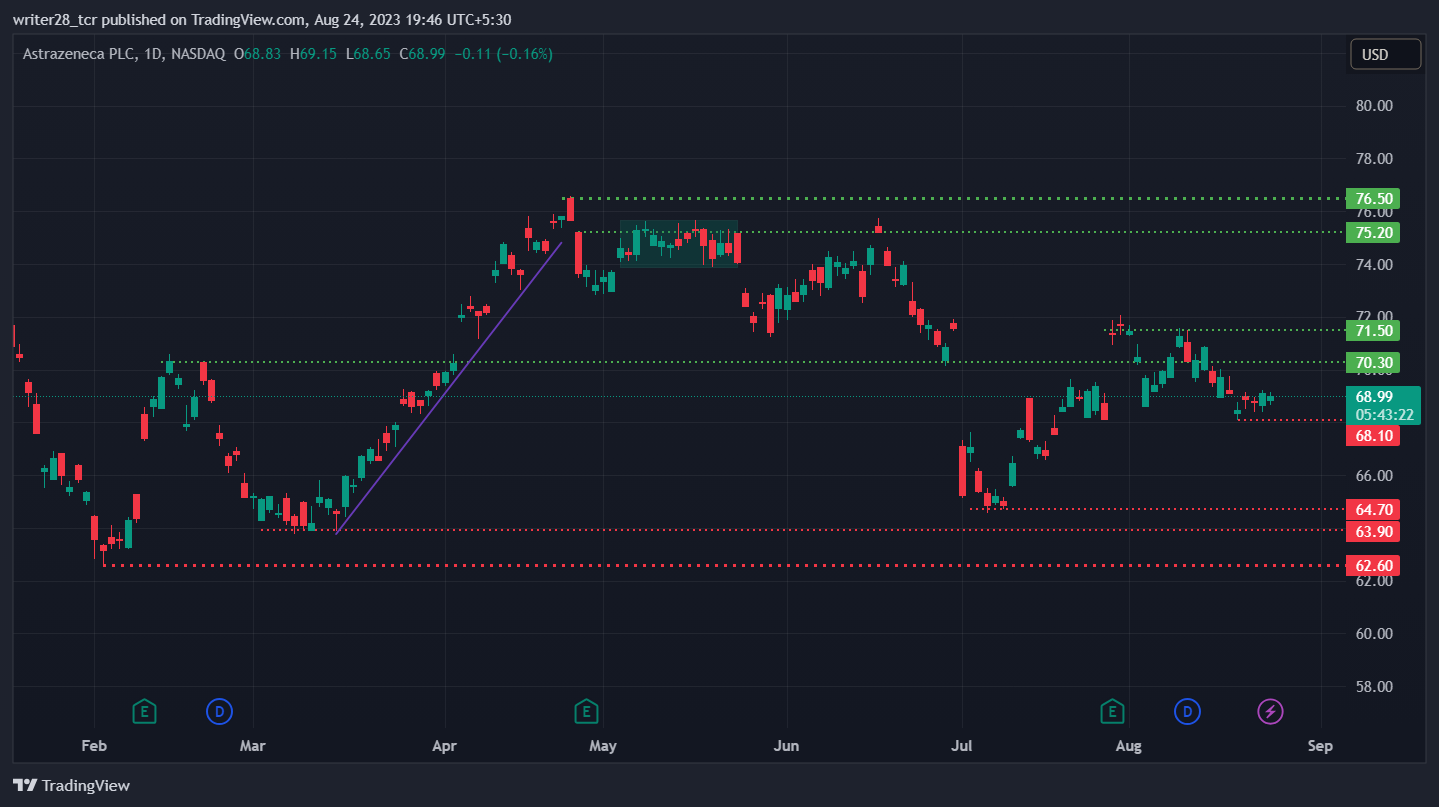Select the 64.70 red price label

1372,509
